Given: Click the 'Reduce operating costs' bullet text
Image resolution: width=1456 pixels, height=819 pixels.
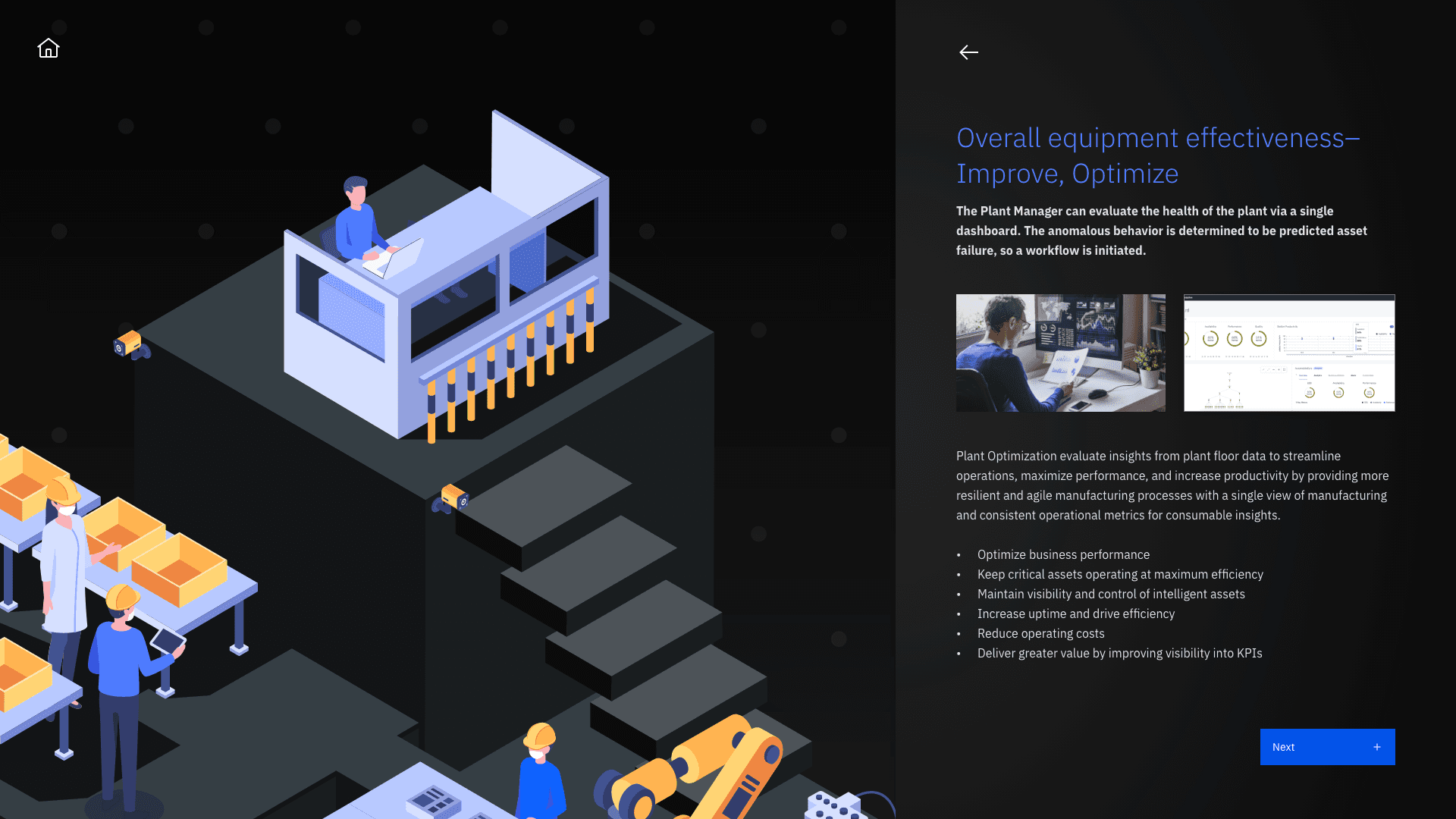Looking at the screenshot, I should (1040, 633).
